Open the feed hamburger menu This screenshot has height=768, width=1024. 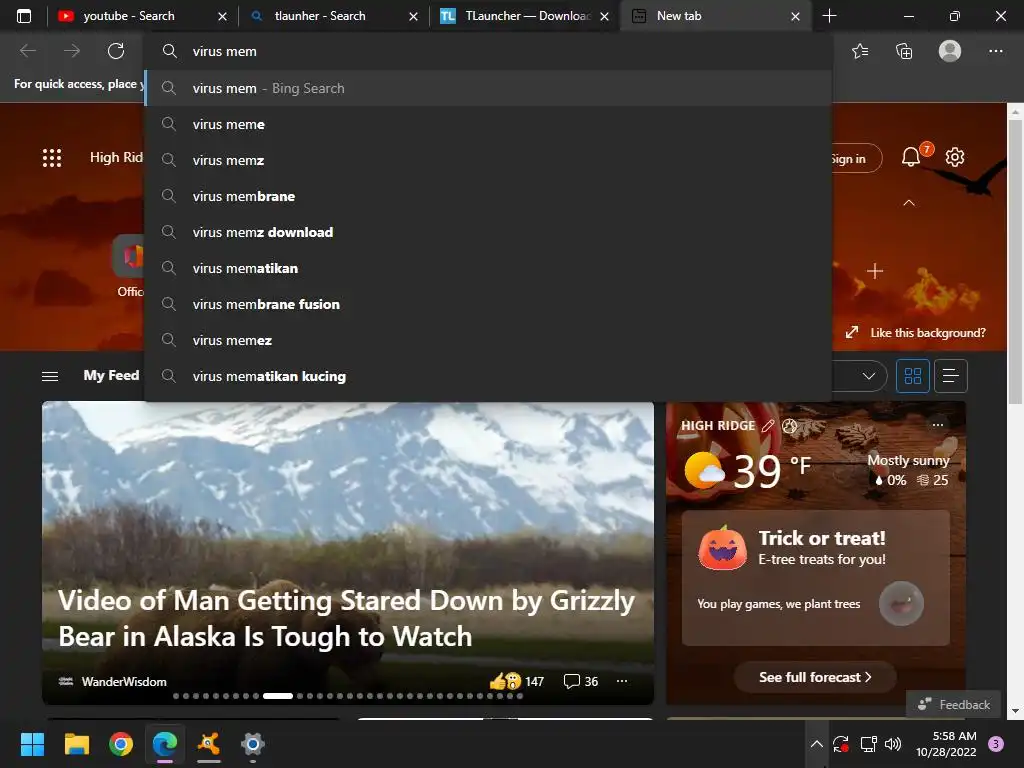click(50, 376)
